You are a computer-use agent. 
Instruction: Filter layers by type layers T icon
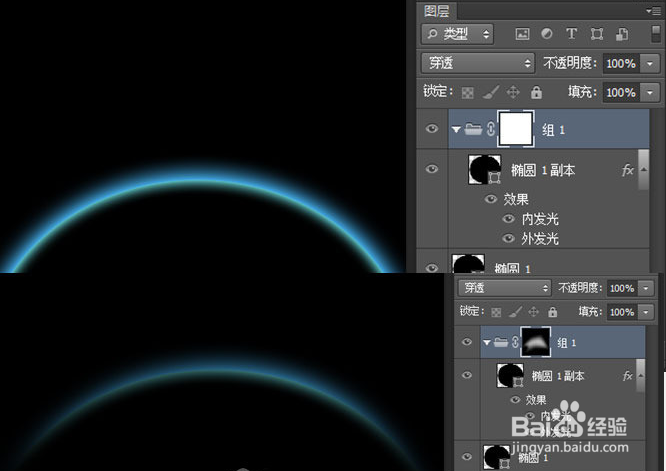tap(571, 34)
